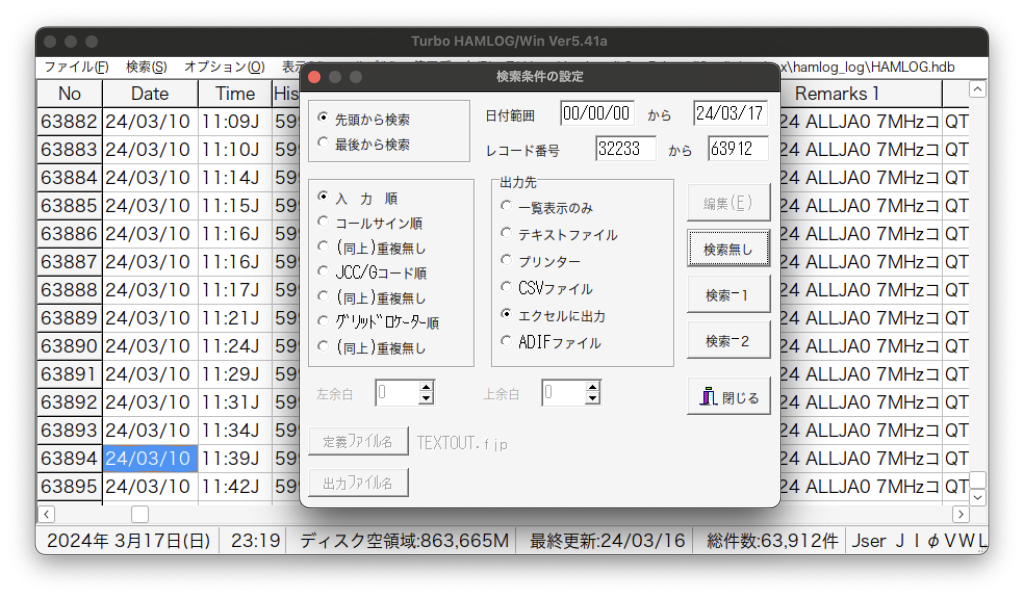Run the 検索-1 search

pos(728,294)
